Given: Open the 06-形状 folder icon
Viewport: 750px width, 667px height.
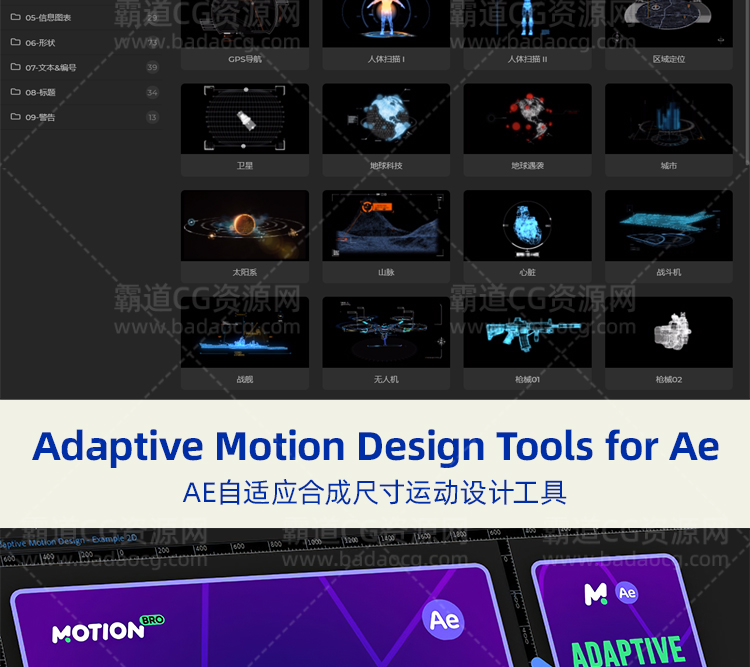Looking at the screenshot, I should pyautogui.click(x=15, y=42).
